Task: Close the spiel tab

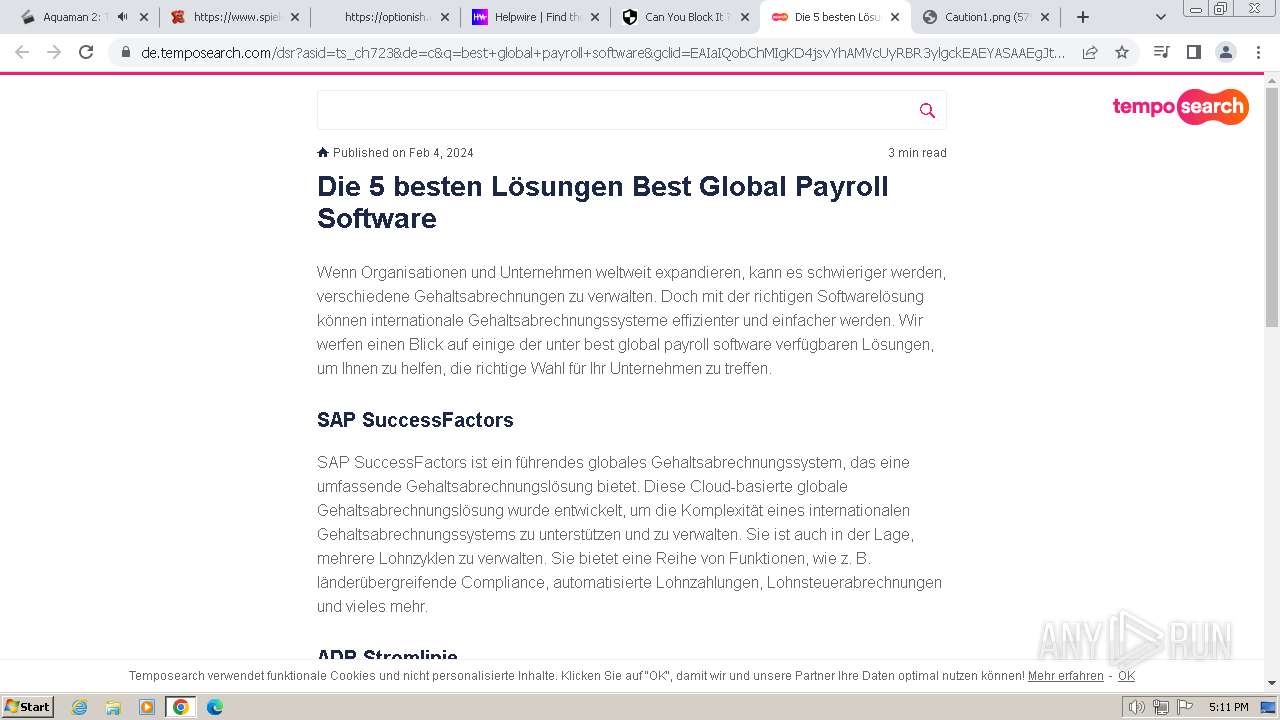Action: pyautogui.click(x=294, y=17)
